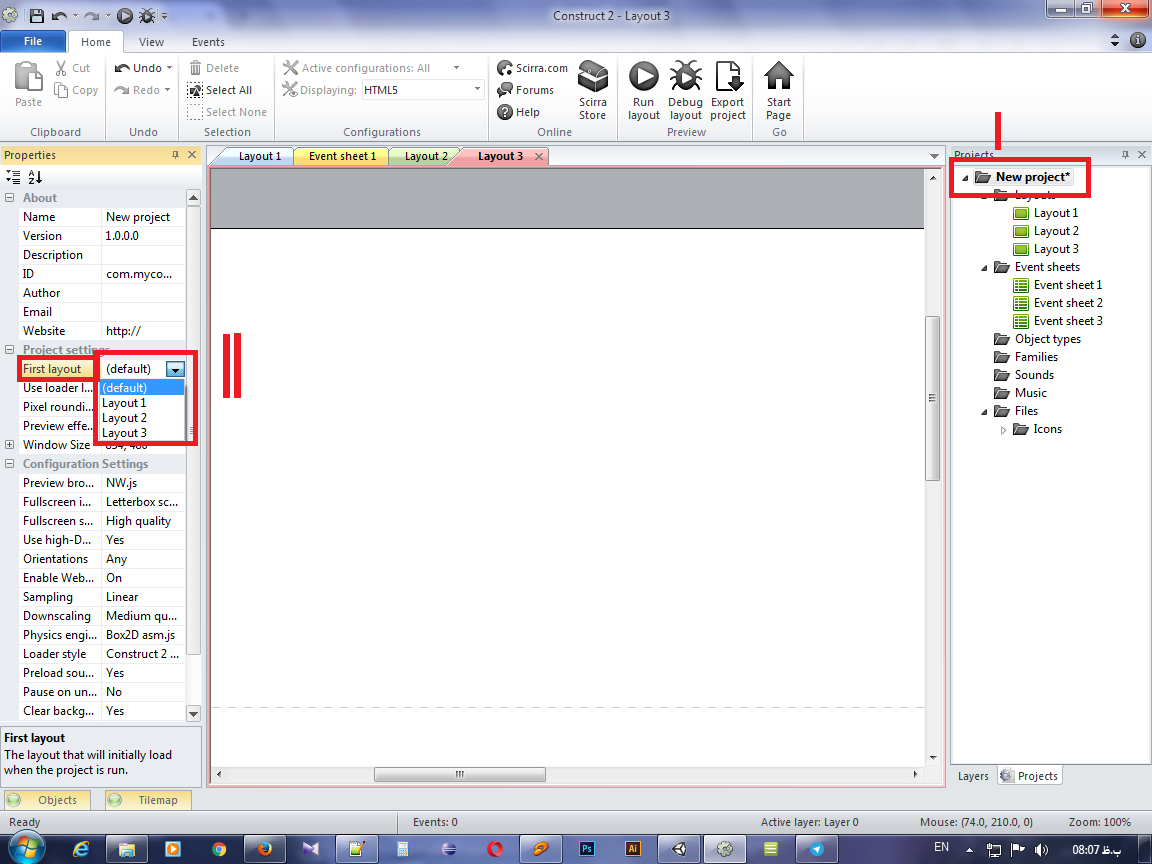Open the Scirra Store

[592, 90]
